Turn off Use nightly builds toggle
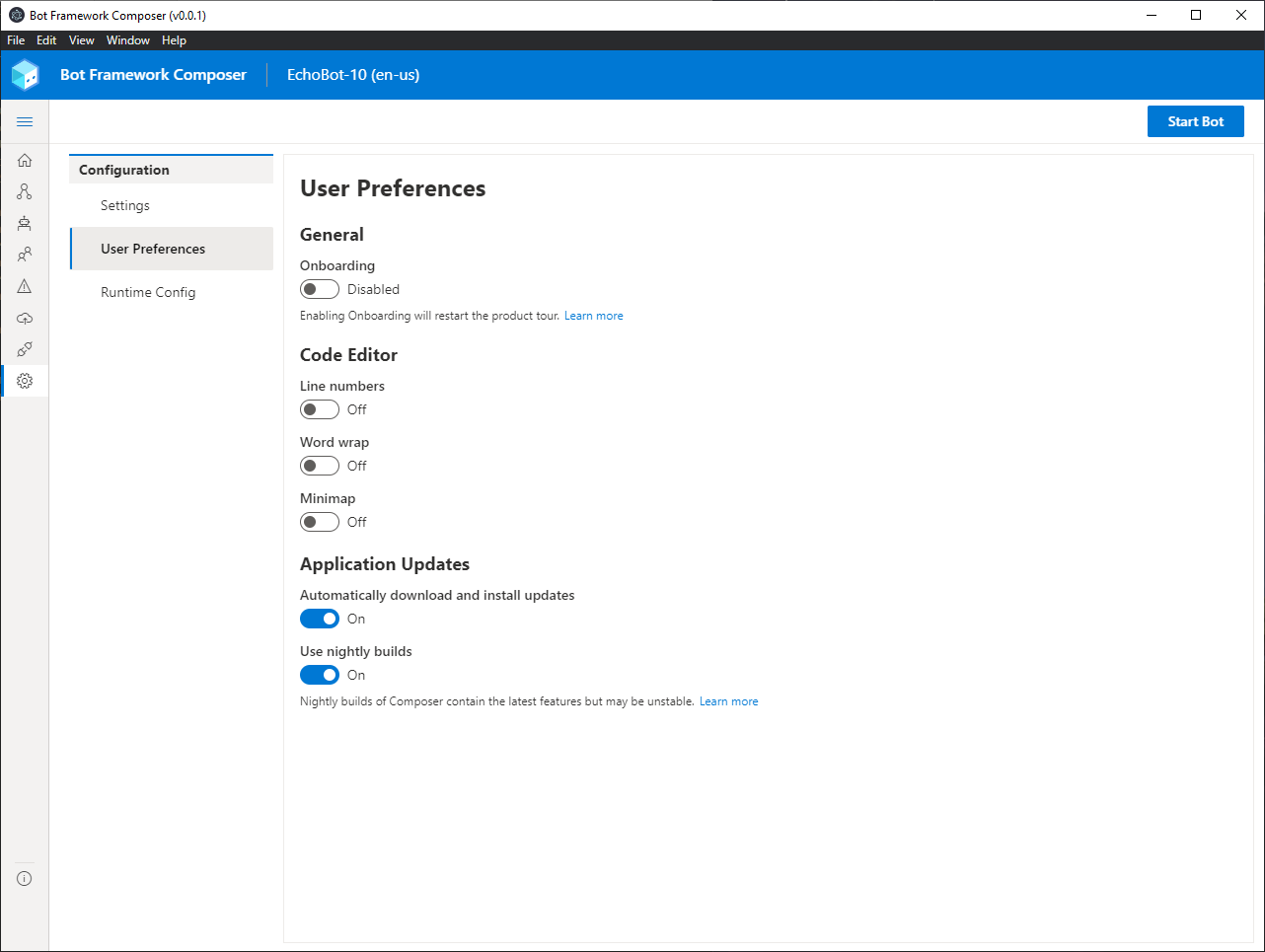Viewport: 1265px width, 952px height. 320,675
